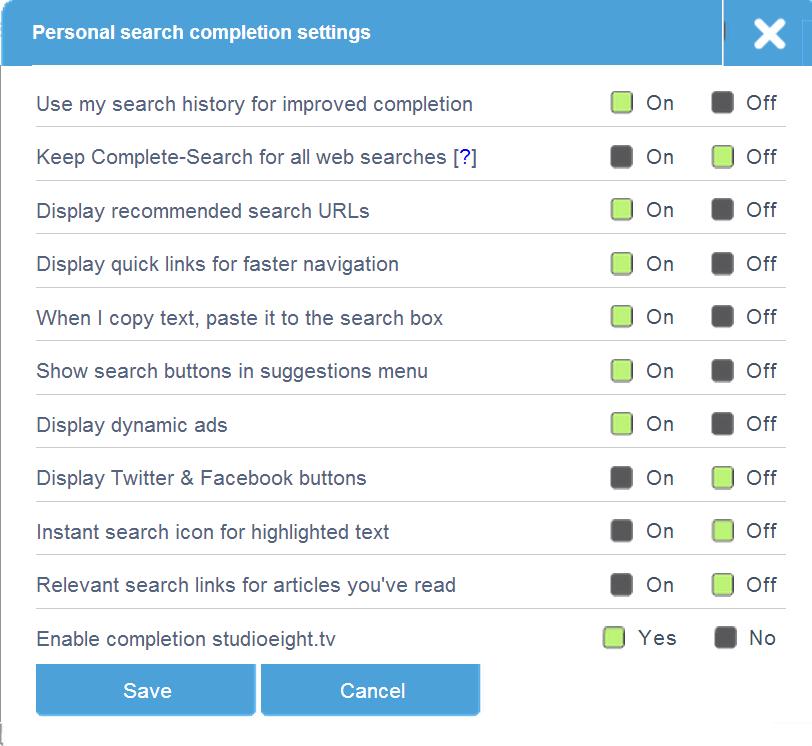
Task: Select Off for Twitter & Facebook buttons
Action: (x=723, y=478)
